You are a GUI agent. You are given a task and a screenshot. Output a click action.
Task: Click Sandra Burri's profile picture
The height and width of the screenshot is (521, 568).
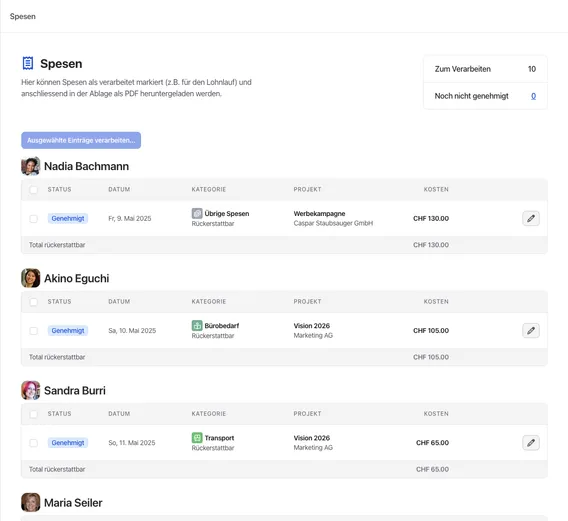click(30, 390)
